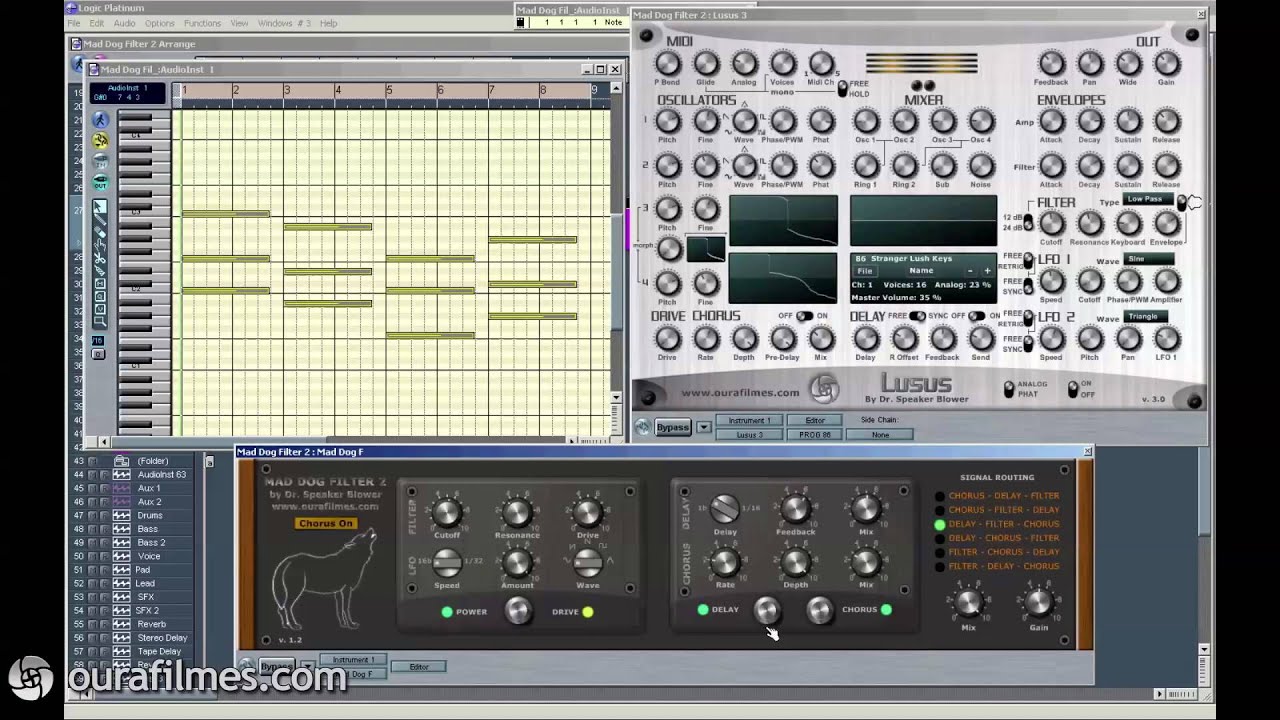Click the Delay footswitch in Mad Dog Filter

(766, 610)
